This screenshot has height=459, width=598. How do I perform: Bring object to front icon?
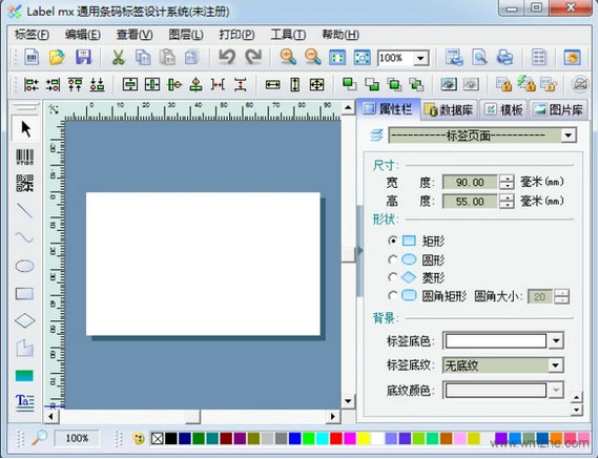pyautogui.click(x=349, y=85)
